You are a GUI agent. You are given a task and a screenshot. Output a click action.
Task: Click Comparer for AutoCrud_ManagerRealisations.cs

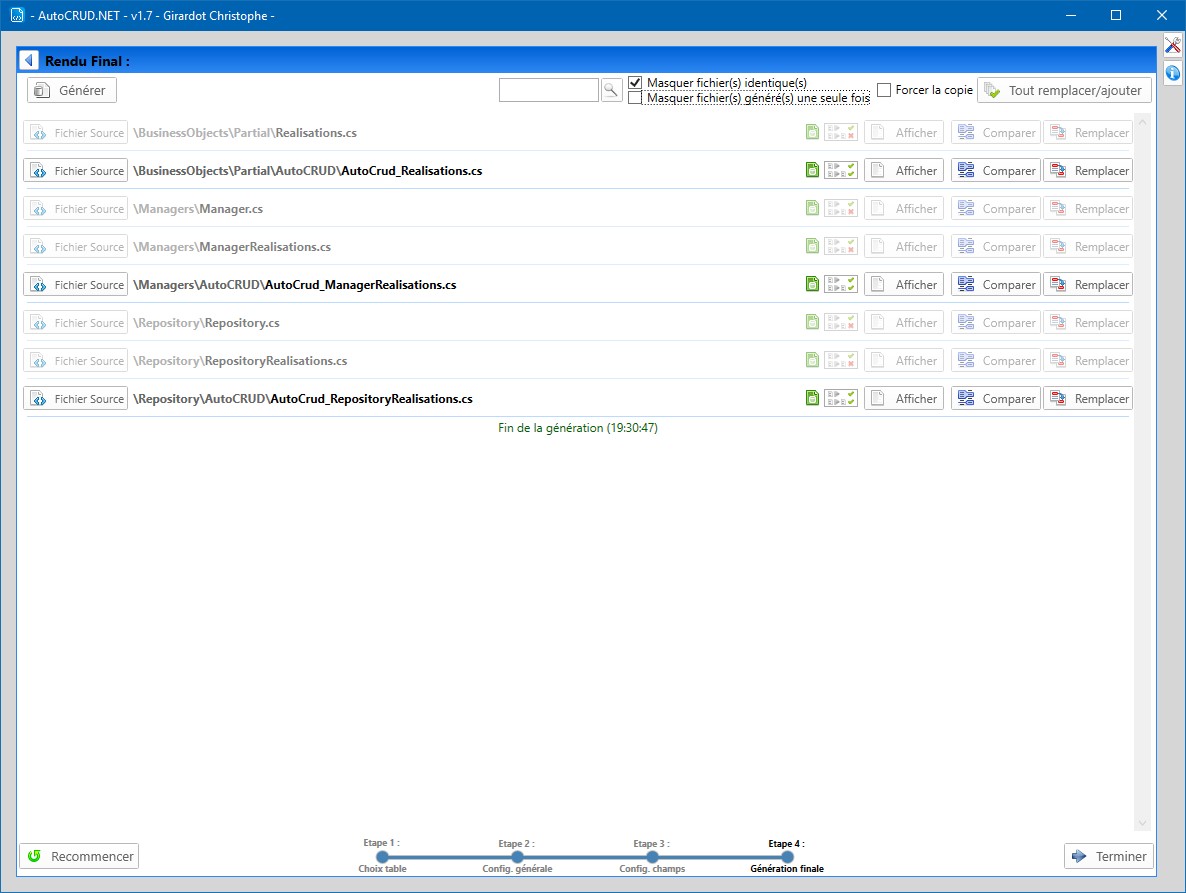(x=995, y=284)
